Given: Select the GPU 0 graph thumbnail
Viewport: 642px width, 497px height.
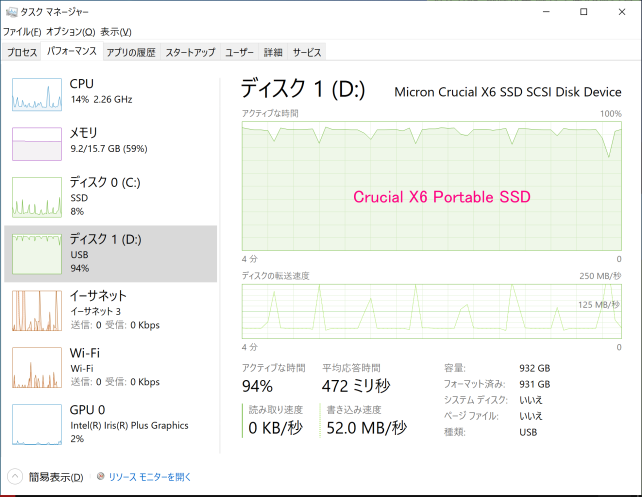Looking at the screenshot, I should [37, 423].
